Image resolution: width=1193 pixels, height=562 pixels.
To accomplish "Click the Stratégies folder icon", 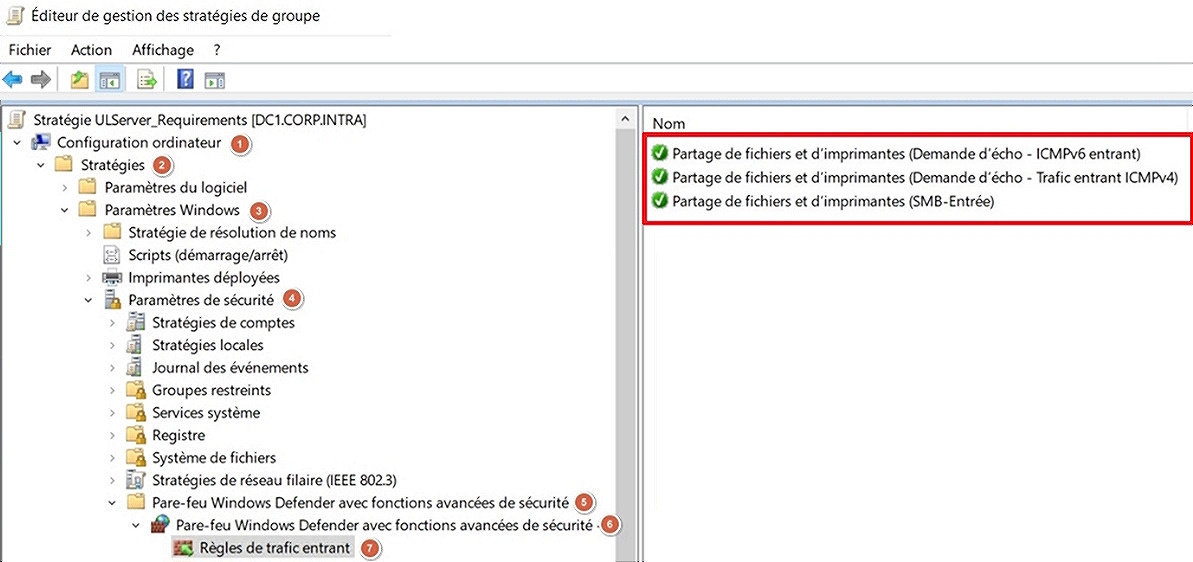I will click(x=65, y=164).
